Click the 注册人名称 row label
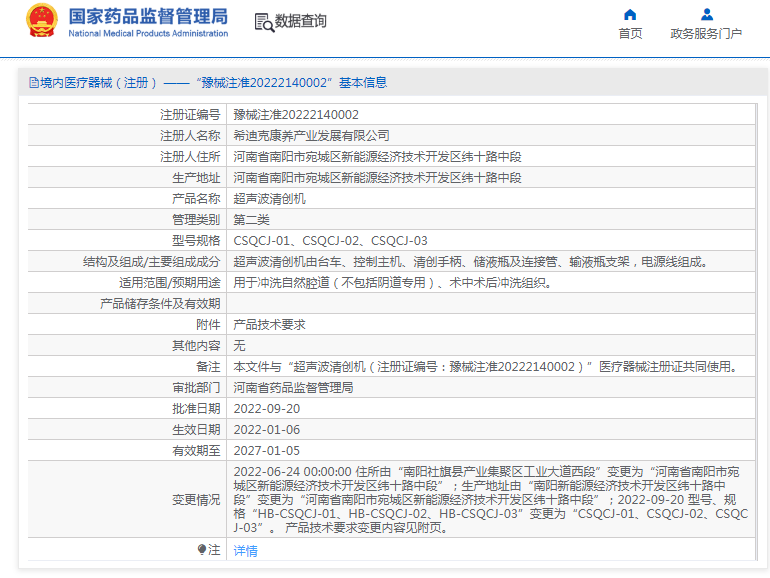 click(x=190, y=136)
